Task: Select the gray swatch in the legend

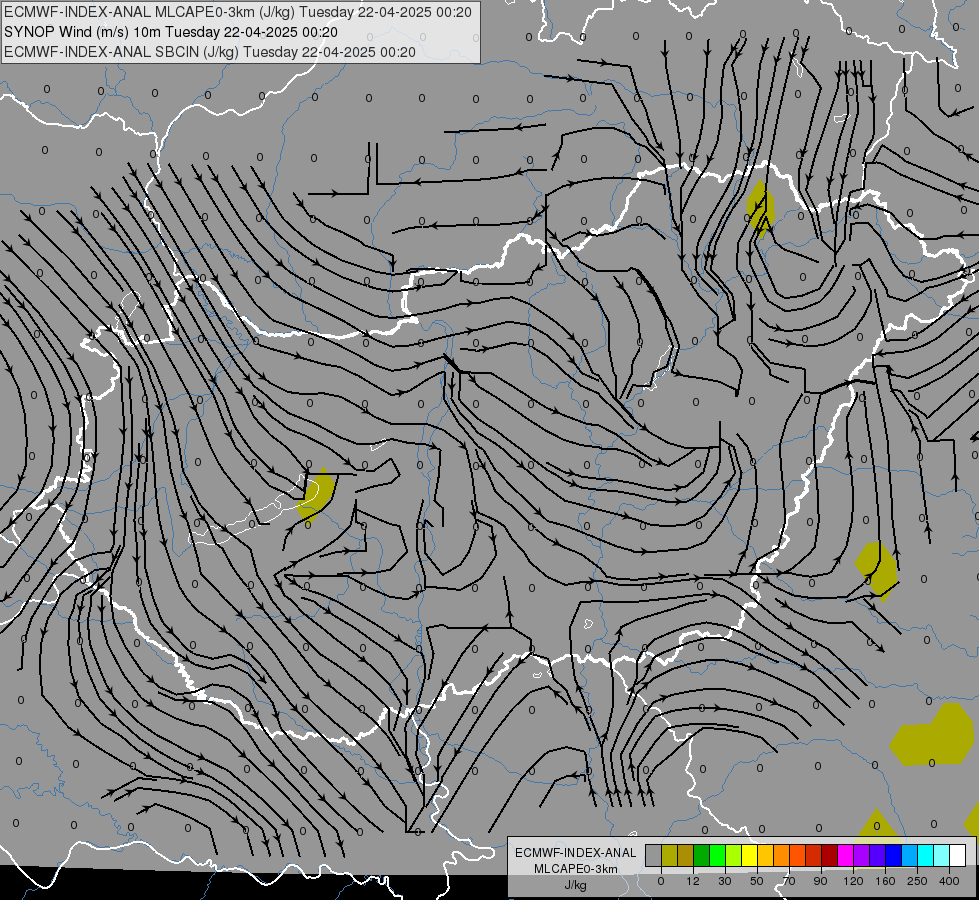Action: (x=654, y=855)
